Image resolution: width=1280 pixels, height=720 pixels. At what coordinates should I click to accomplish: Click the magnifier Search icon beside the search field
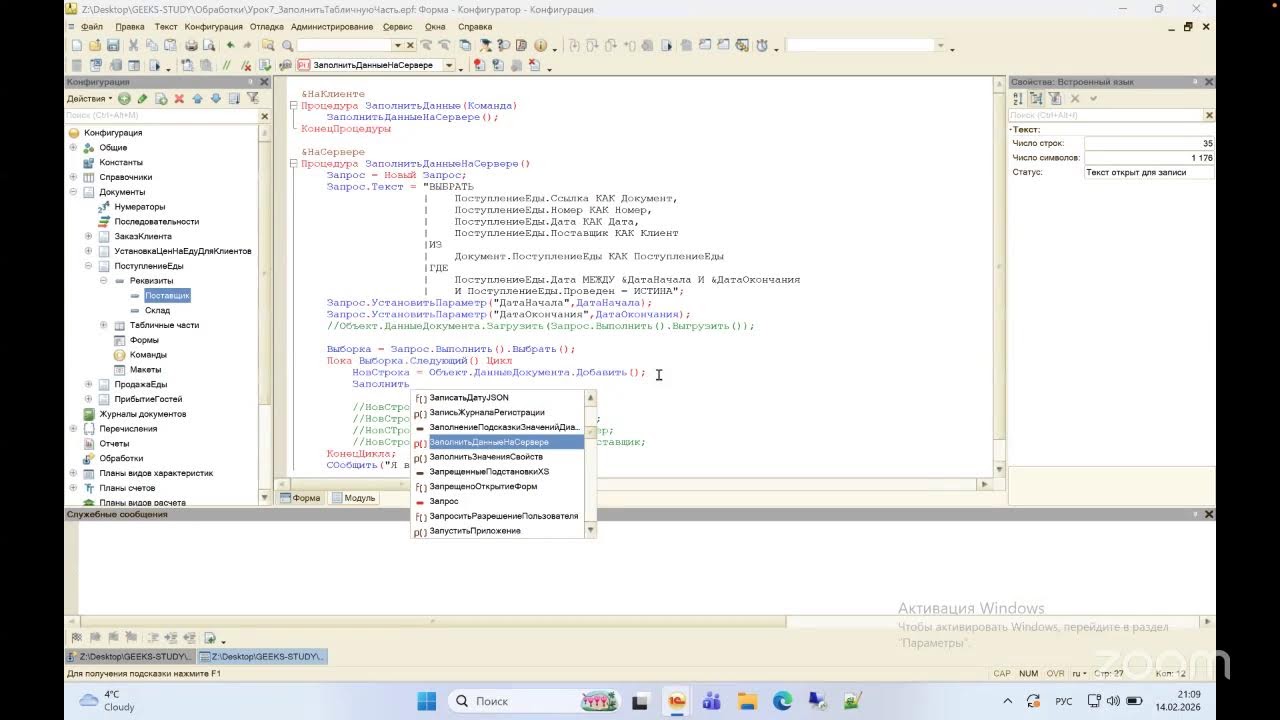287,45
